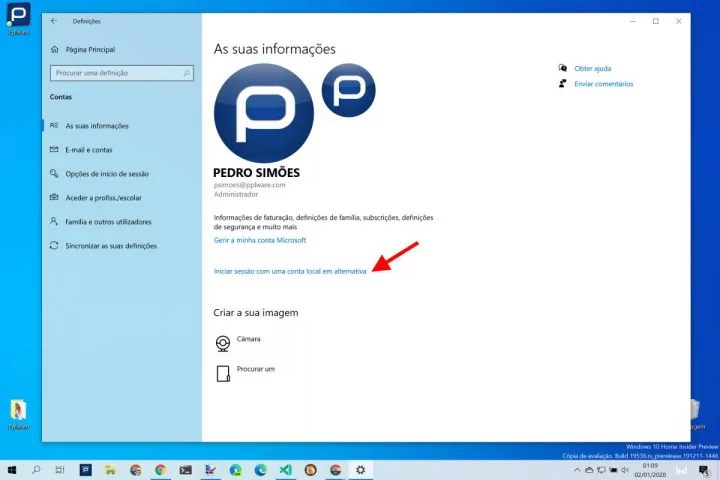This screenshot has height=480, width=720.
Task: Click the small secondary profile picture
Action: coord(348,90)
